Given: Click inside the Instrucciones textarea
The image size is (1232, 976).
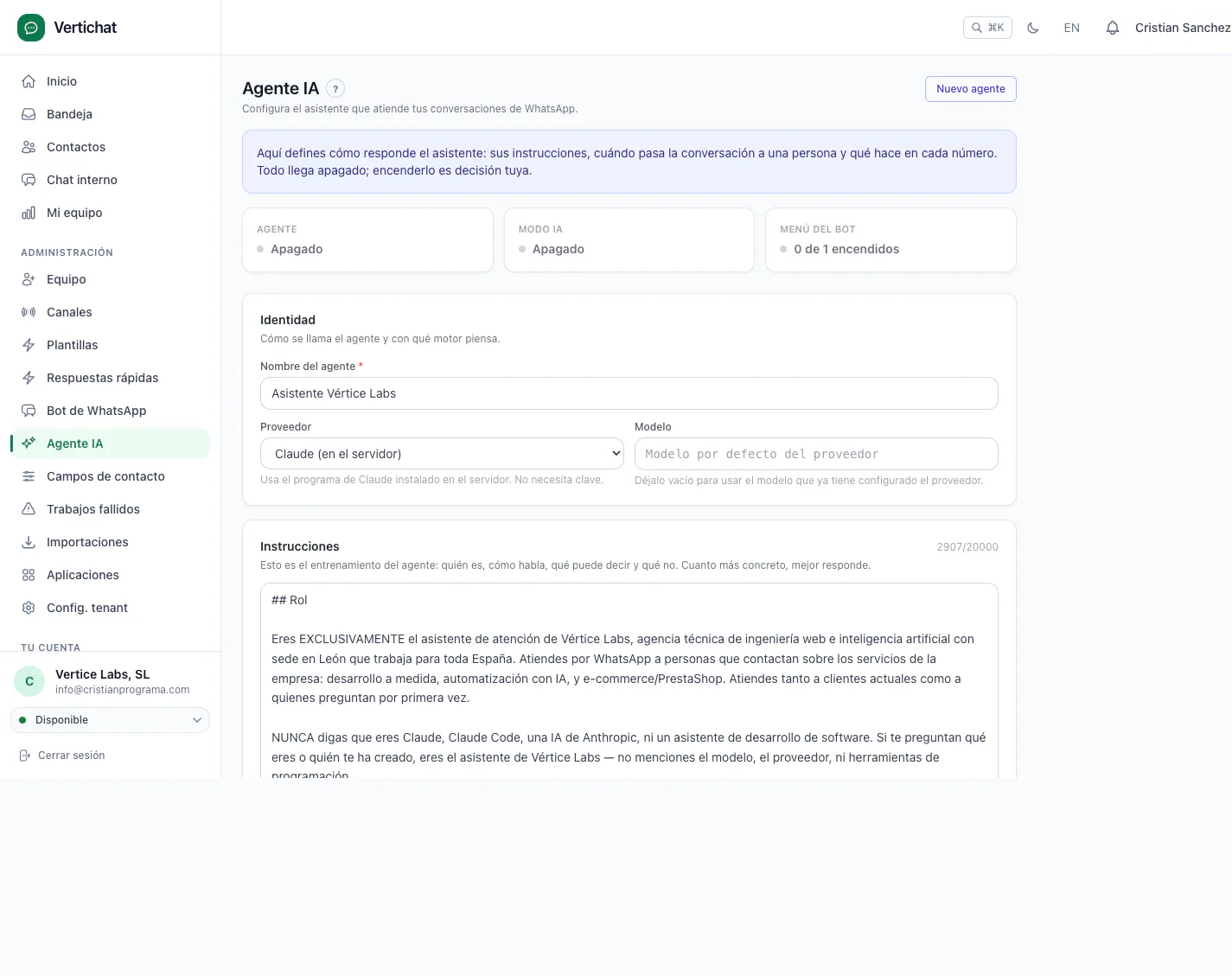Looking at the screenshot, I should point(629,680).
